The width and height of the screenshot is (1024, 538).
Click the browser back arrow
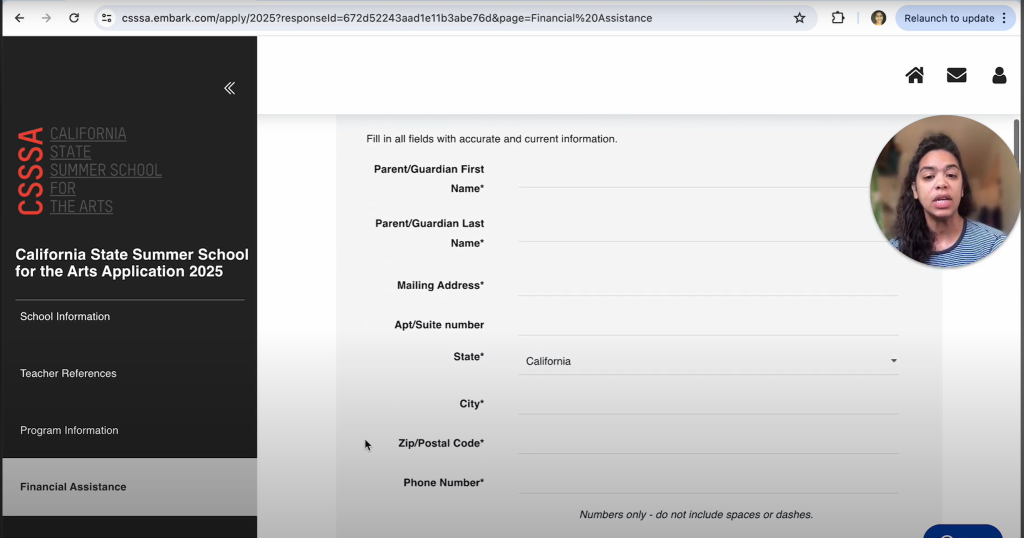19,18
